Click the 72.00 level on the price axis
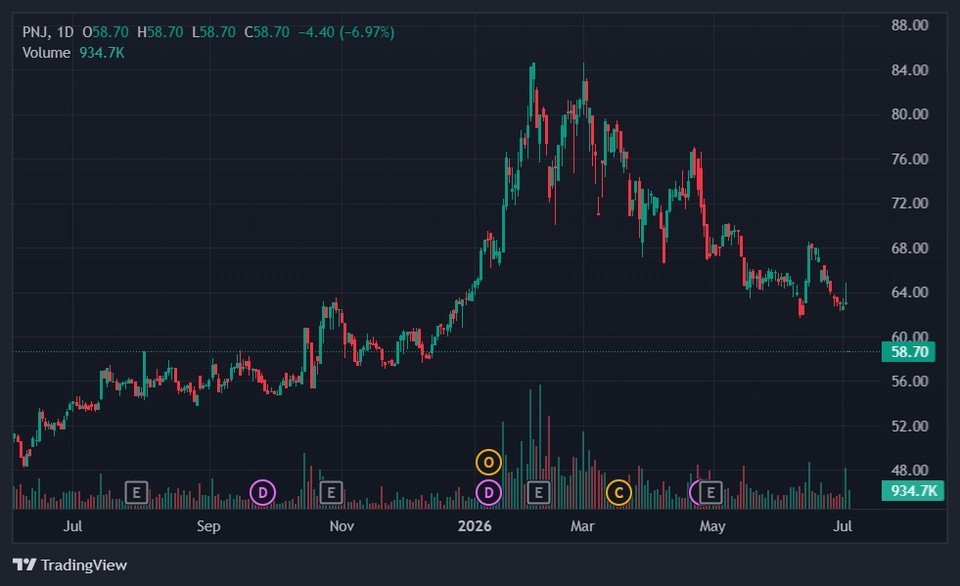The height and width of the screenshot is (586, 960). point(910,203)
